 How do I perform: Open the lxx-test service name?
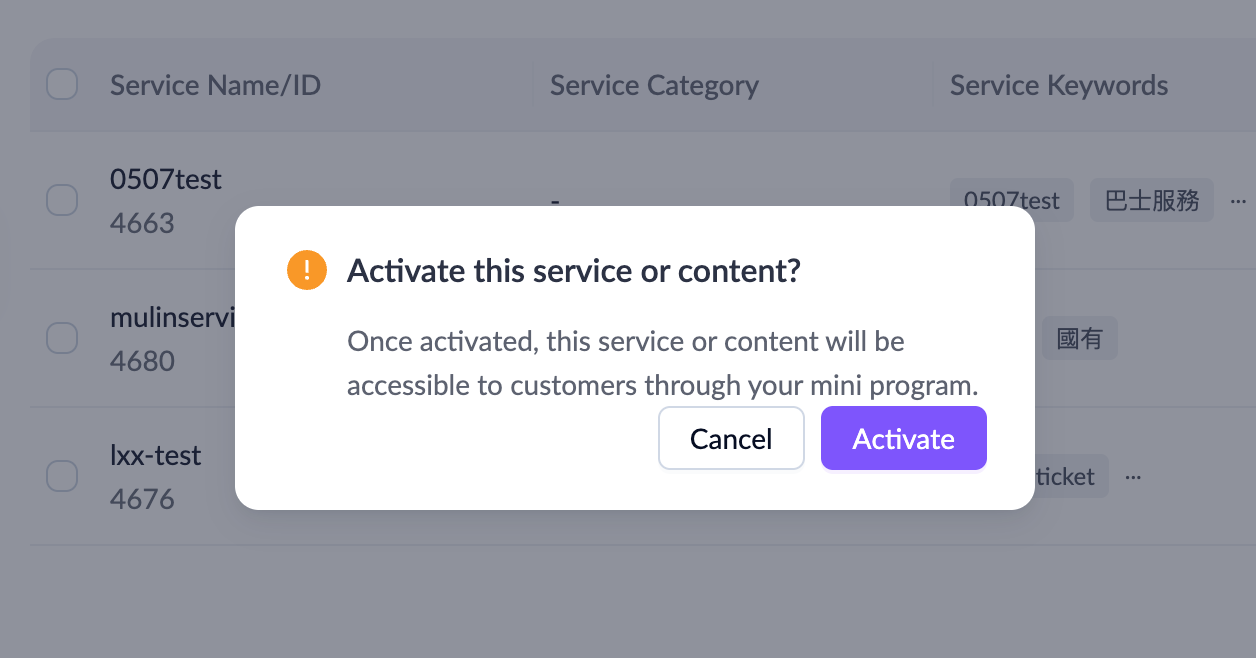click(x=156, y=456)
